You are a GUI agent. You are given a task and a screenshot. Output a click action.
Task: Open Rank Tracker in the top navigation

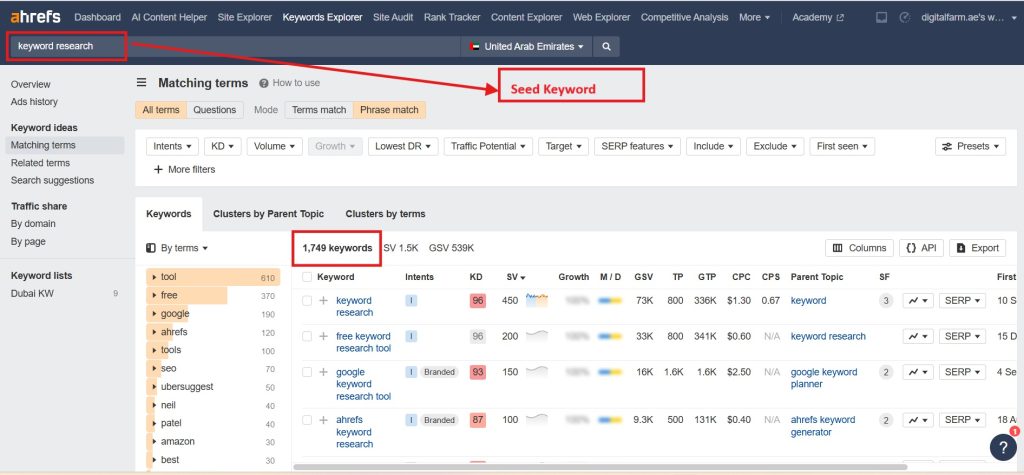pyautogui.click(x=452, y=18)
